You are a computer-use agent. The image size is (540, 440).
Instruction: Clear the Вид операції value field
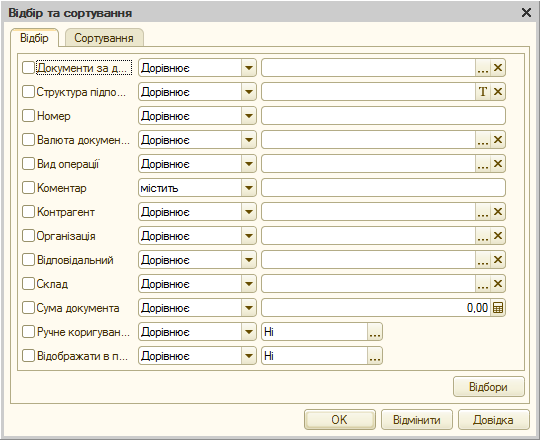(498, 164)
